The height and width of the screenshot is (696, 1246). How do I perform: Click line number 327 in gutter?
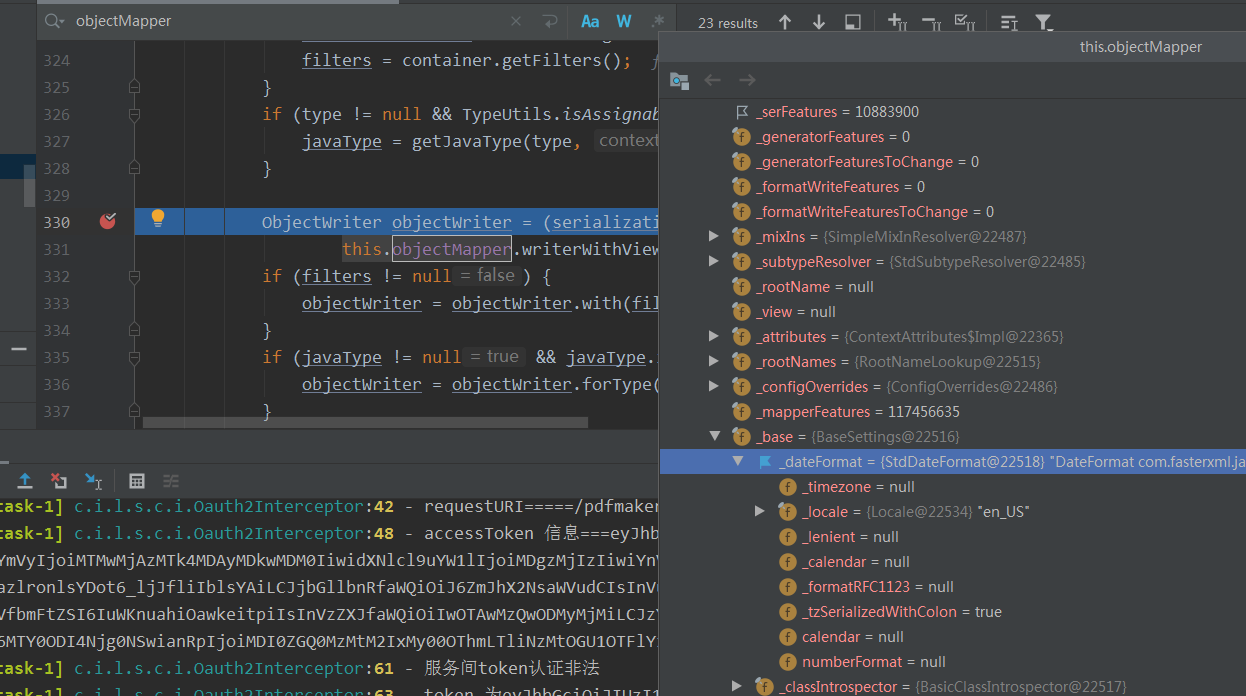(x=57, y=141)
